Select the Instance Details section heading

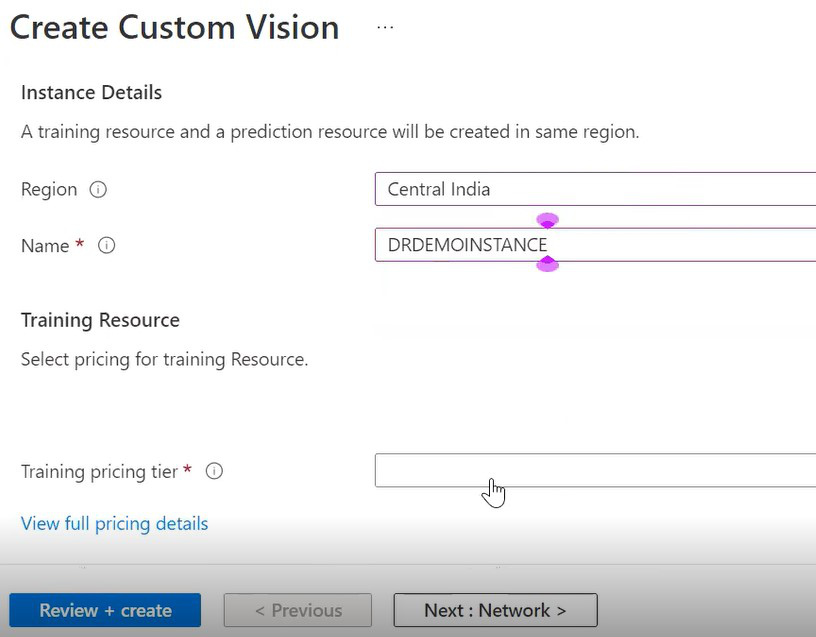(x=91, y=92)
